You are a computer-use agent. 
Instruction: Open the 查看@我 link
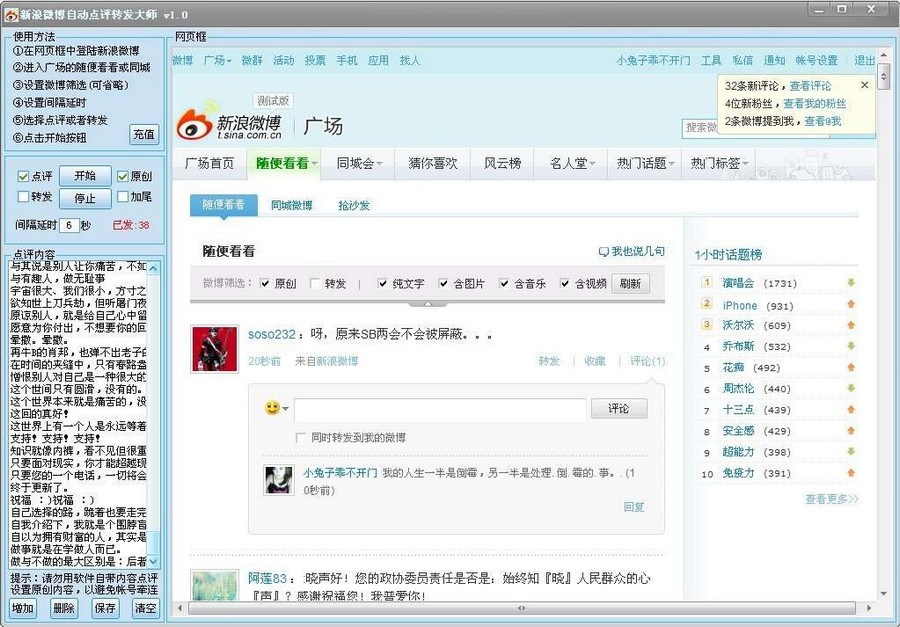click(x=823, y=121)
